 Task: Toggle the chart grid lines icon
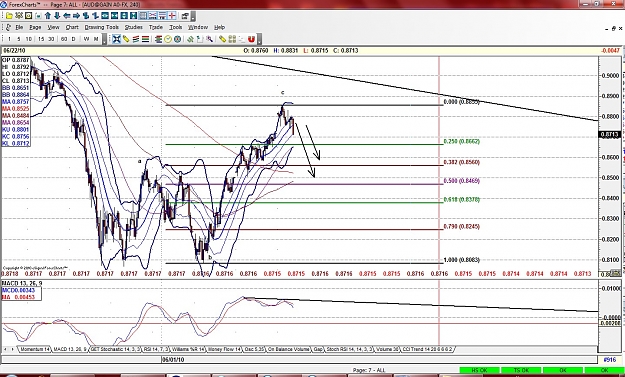tap(143, 16)
